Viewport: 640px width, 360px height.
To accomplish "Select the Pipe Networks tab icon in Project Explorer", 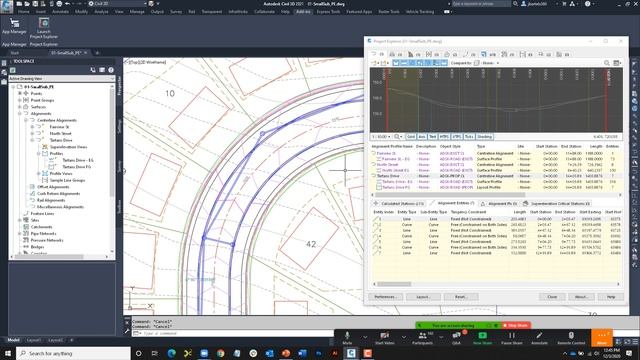I will [x=504, y=54].
